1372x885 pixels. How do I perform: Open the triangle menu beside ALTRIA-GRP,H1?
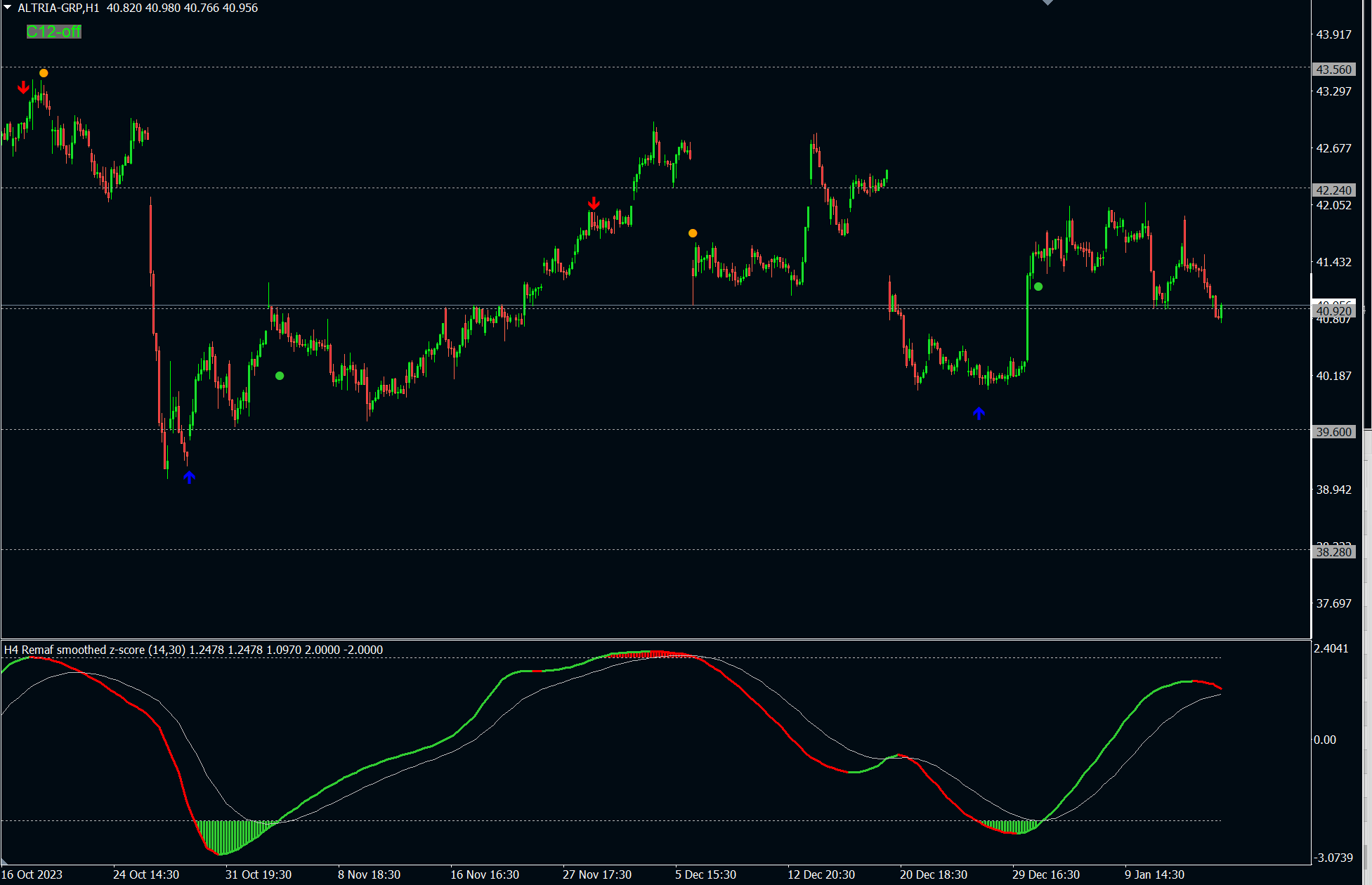[8, 8]
